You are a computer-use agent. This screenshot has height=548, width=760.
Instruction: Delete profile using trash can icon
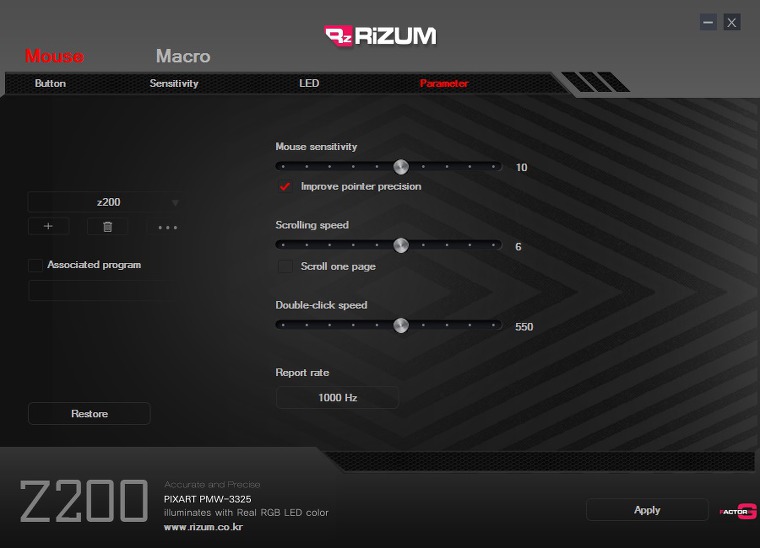[x=108, y=226]
